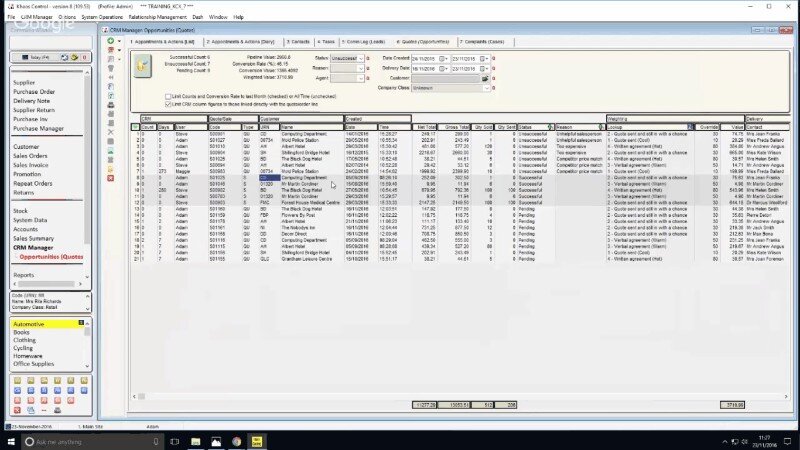Screen dimensions: 800x450
Task: Click the large padlock edit icon
Action: pyautogui.click(x=144, y=68)
